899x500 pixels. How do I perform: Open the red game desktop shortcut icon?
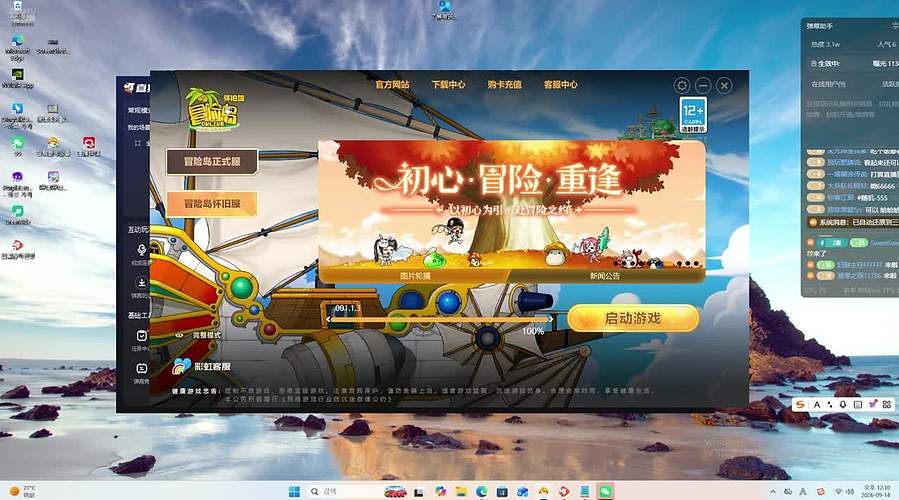pyautogui.click(x=89, y=147)
